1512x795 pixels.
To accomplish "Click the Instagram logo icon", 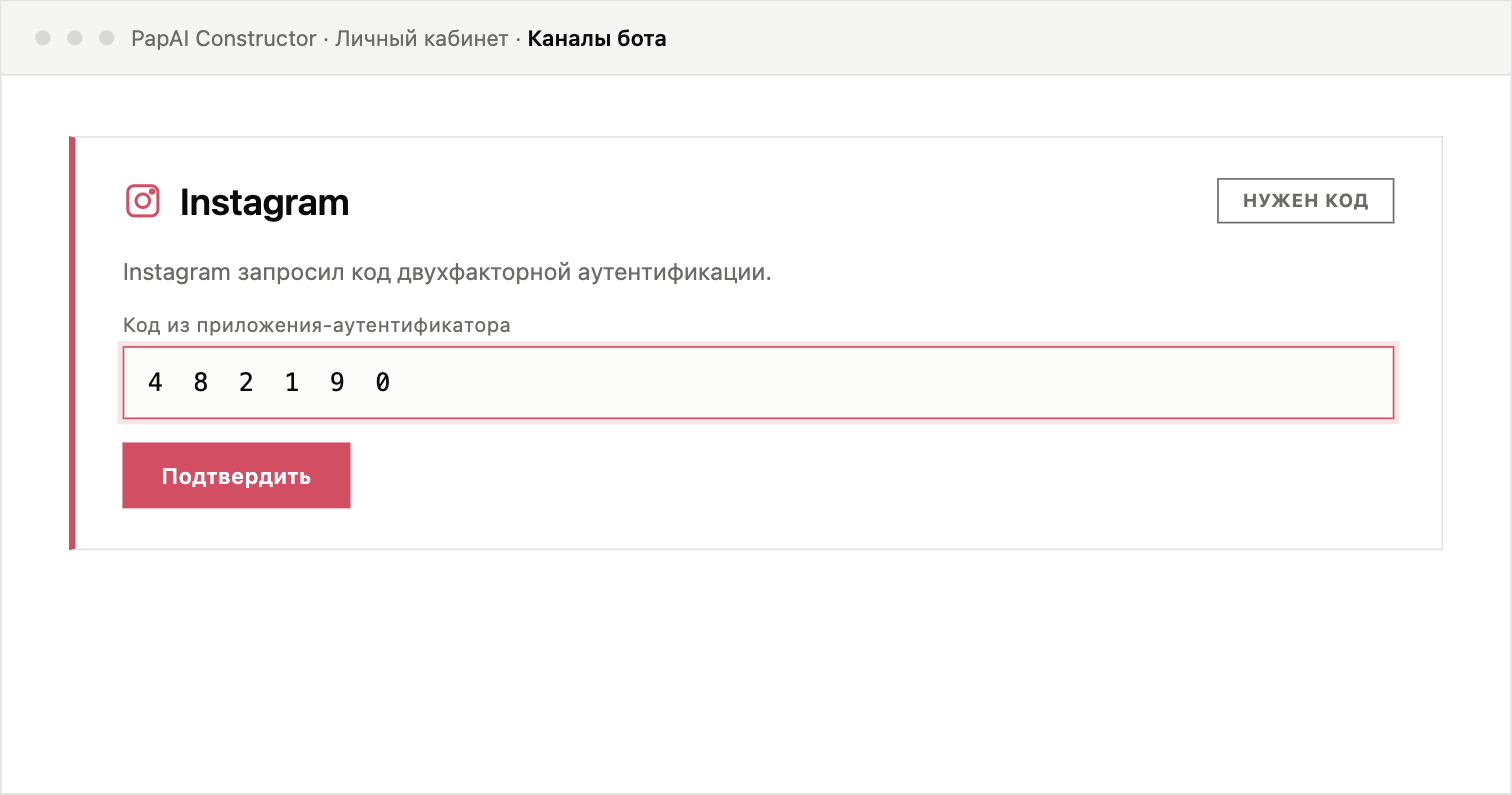I will pyautogui.click(x=143, y=201).
